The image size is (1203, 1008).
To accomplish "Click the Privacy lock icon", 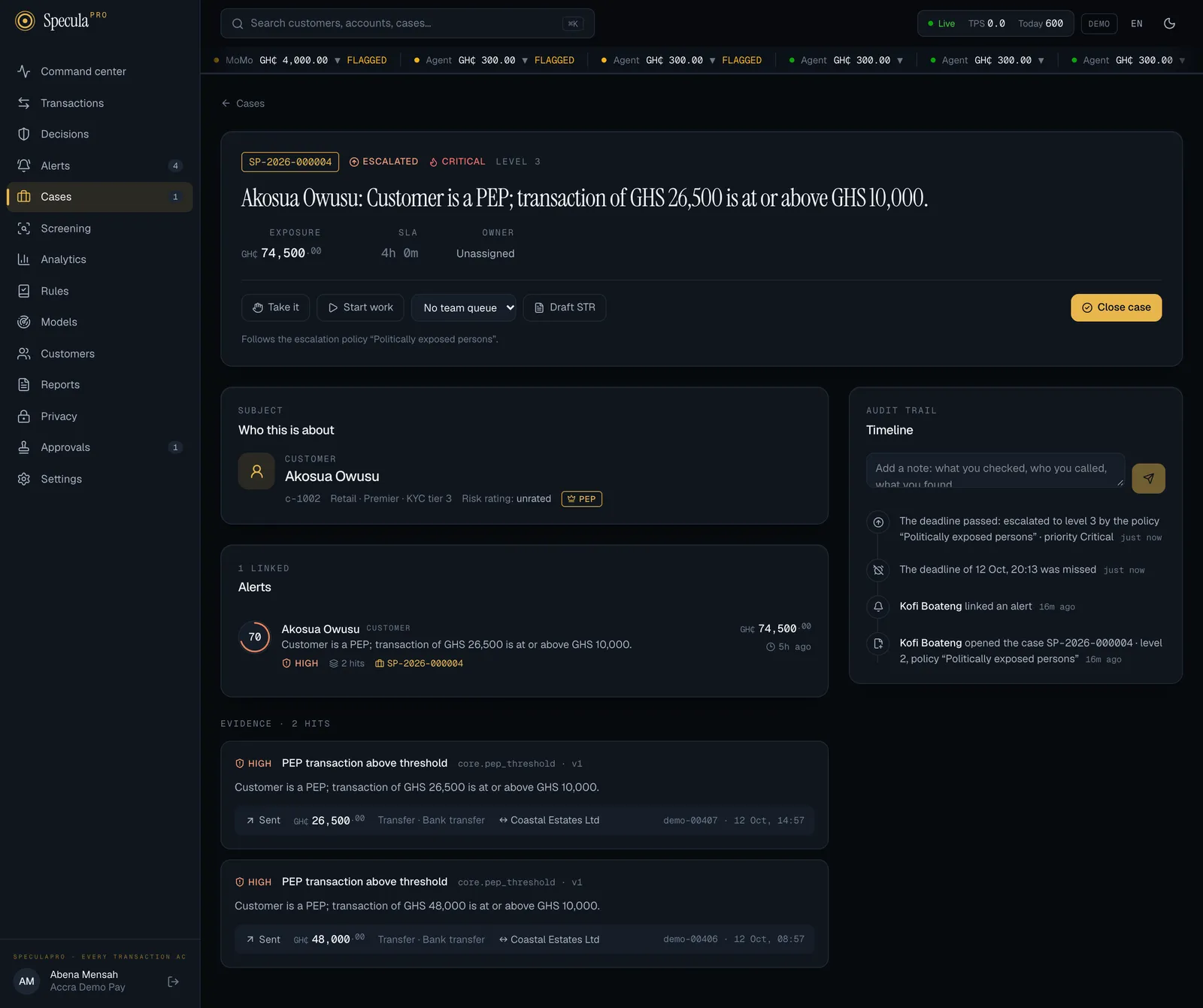I will (x=24, y=416).
